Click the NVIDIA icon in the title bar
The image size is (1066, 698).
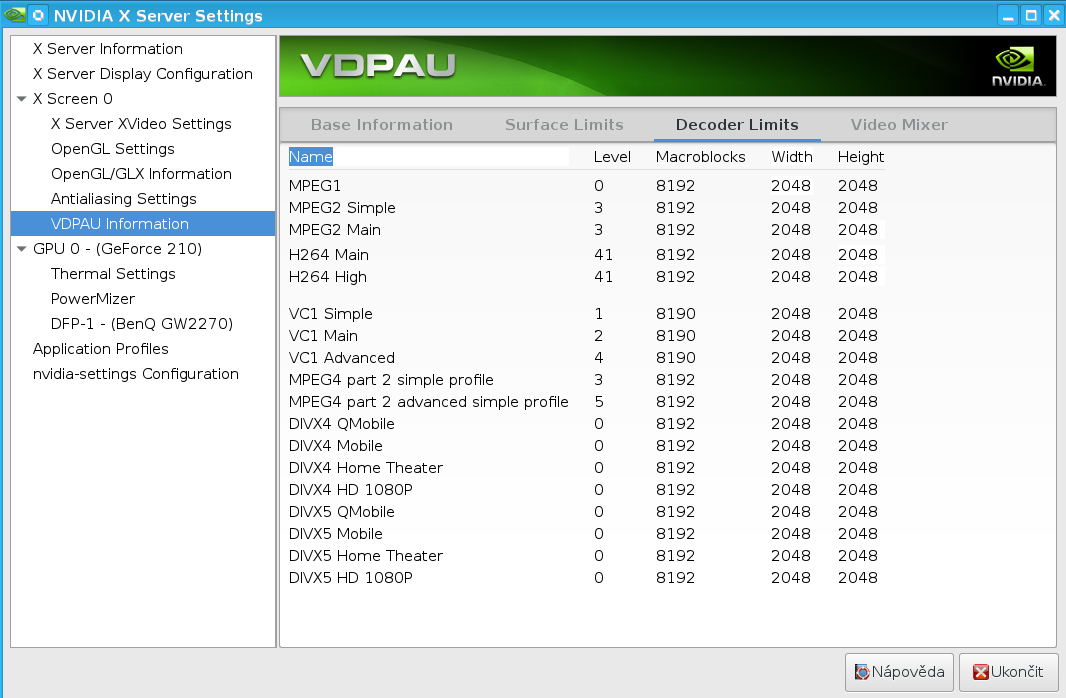[x=15, y=15]
